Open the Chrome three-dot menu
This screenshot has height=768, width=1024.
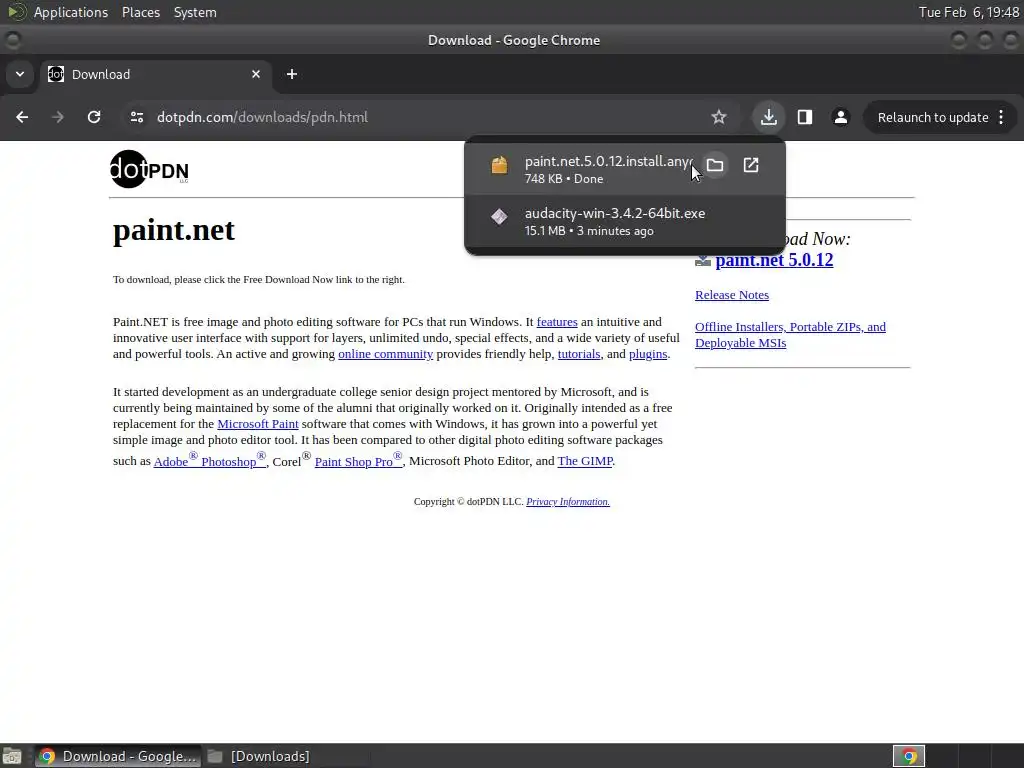(x=1001, y=117)
